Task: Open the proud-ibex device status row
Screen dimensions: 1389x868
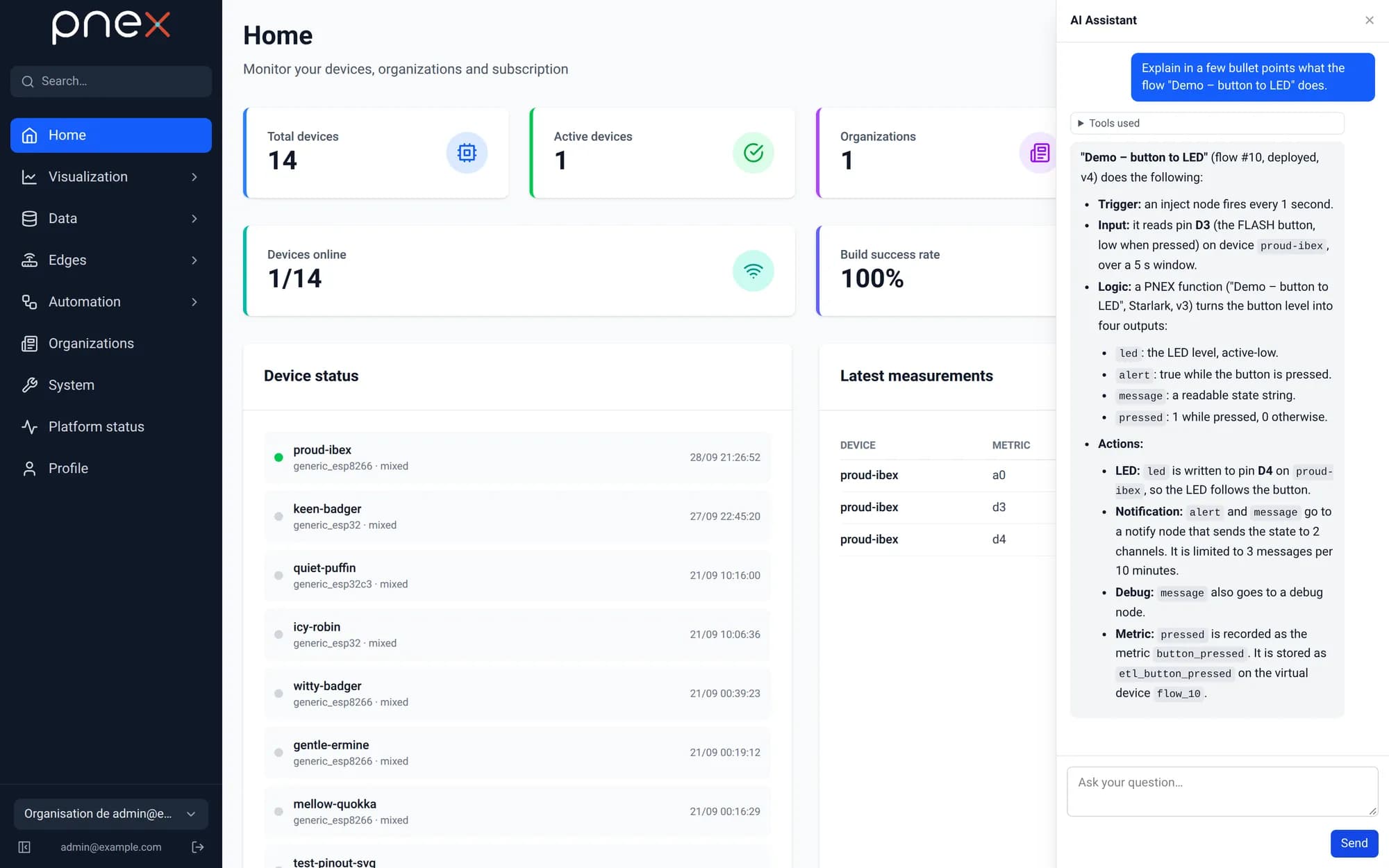Action: pos(517,458)
